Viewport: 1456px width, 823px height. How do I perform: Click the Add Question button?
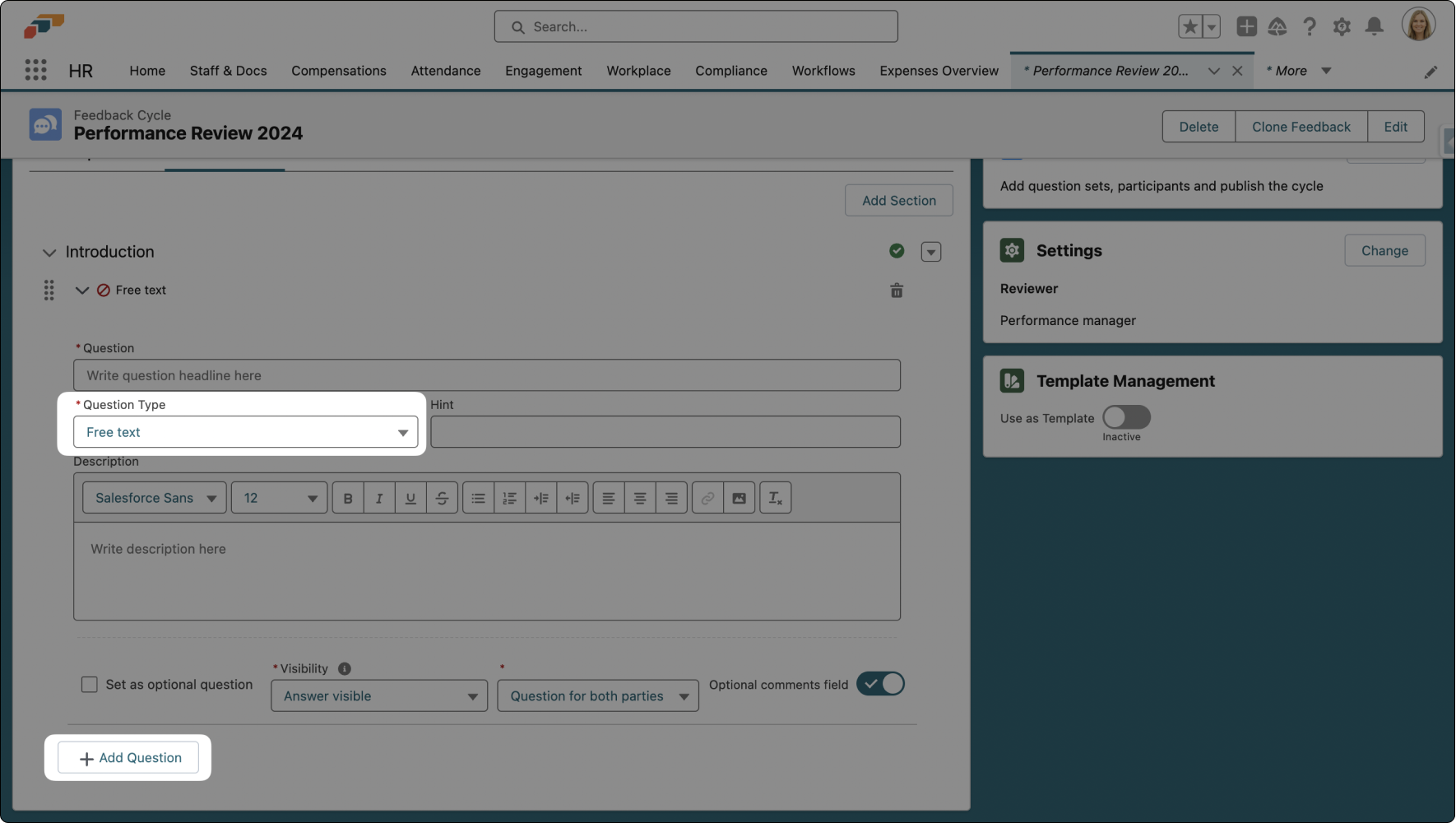[128, 758]
